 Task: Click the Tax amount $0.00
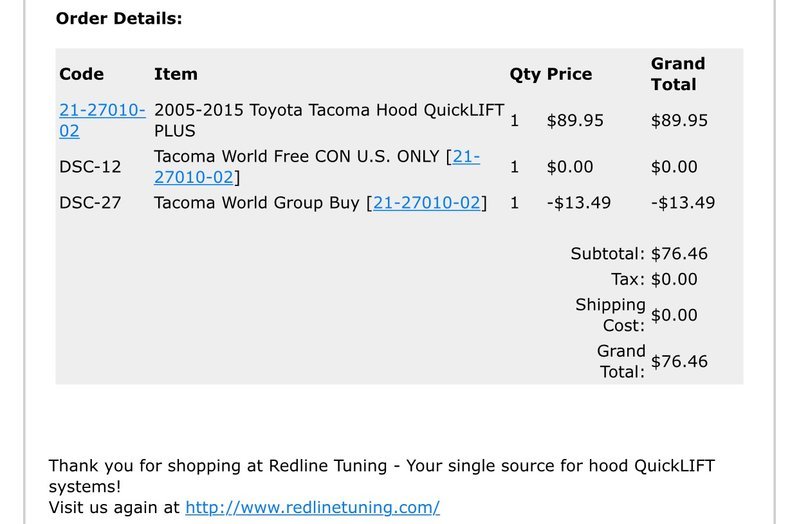click(674, 279)
